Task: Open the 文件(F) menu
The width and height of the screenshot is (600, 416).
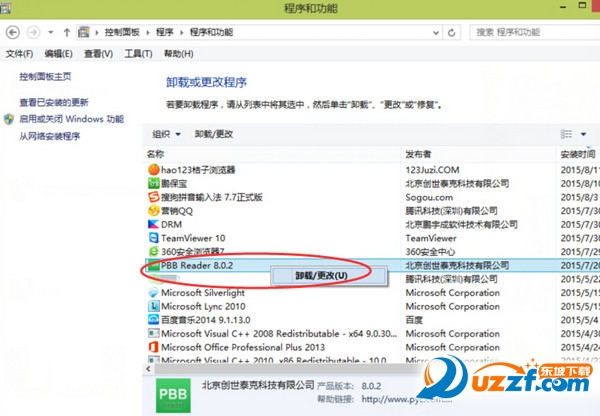Action: click(x=20, y=53)
